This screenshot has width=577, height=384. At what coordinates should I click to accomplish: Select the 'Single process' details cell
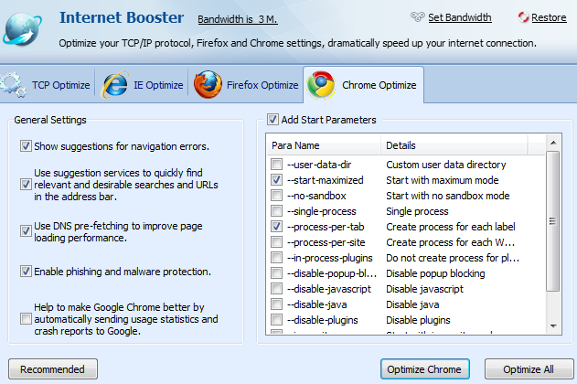[417, 211]
